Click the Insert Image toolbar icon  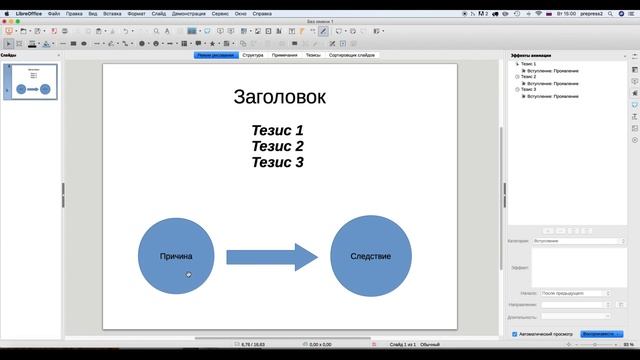click(x=258, y=31)
